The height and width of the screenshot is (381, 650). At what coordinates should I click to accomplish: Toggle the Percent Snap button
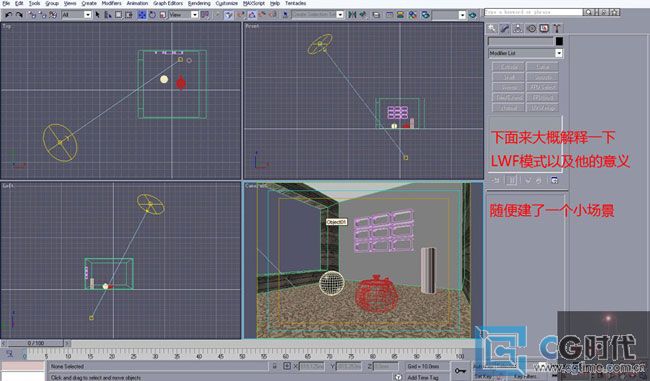point(262,15)
